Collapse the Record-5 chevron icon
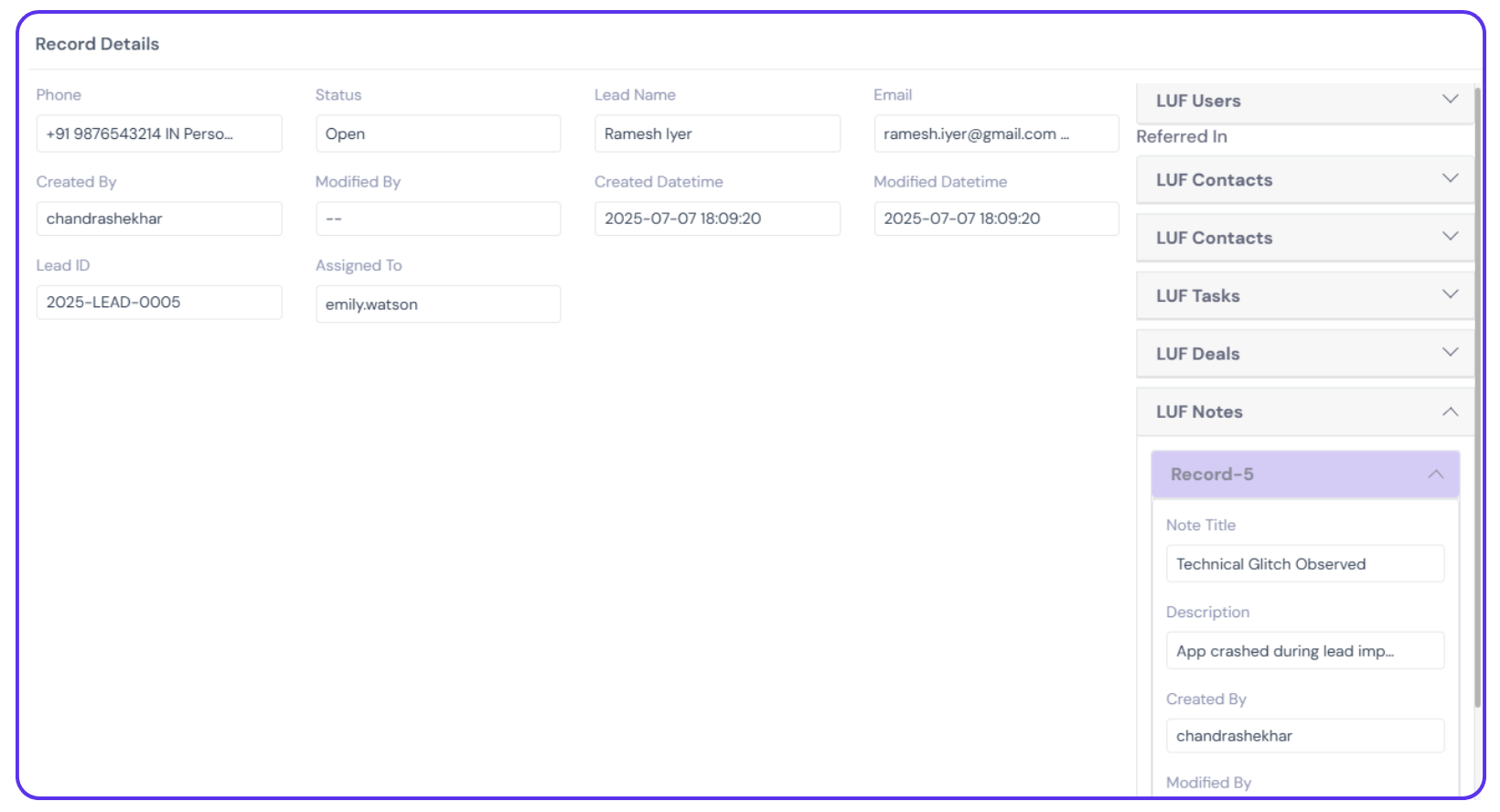Screen dimensions: 1500x812 1435,475
